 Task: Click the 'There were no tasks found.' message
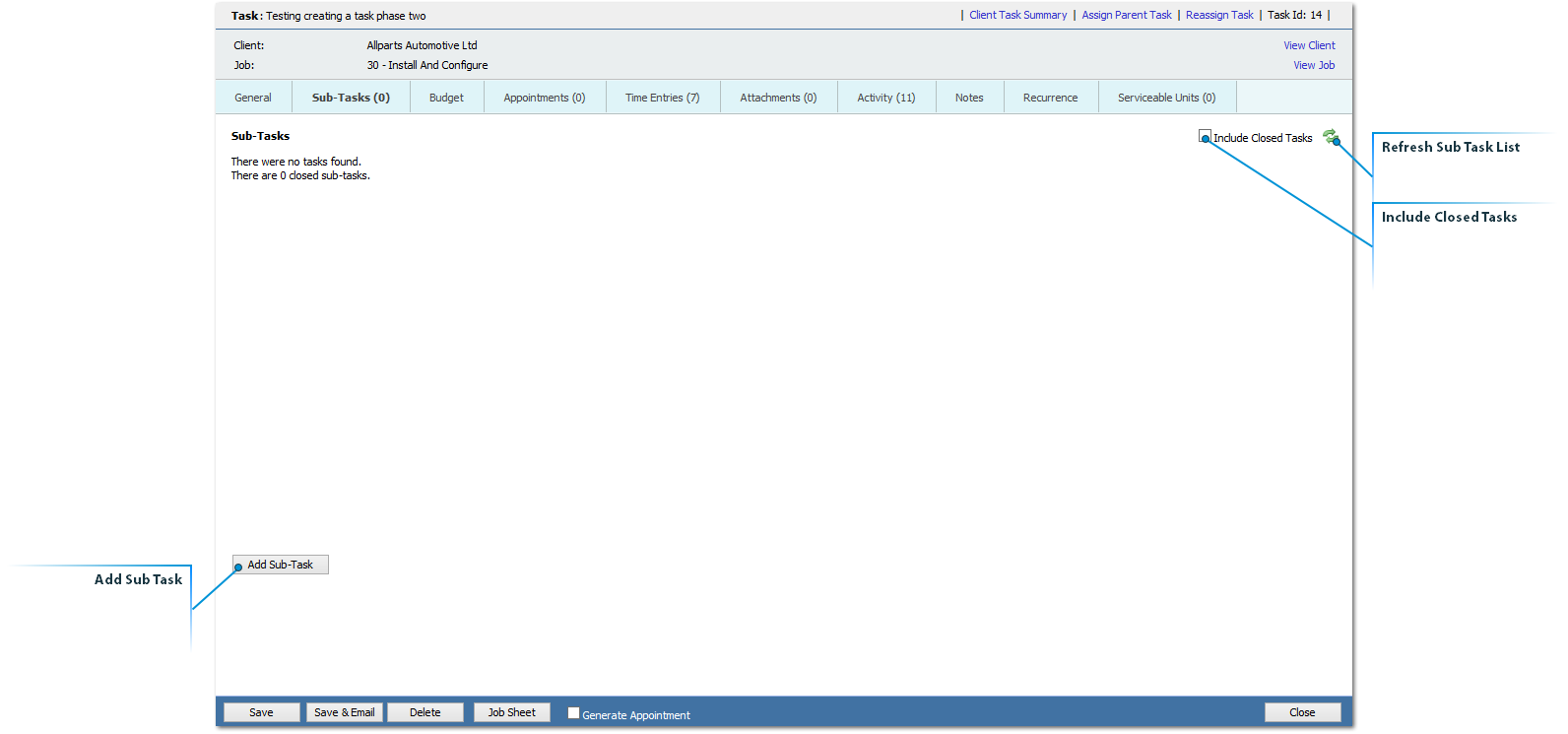pyautogui.click(x=295, y=162)
